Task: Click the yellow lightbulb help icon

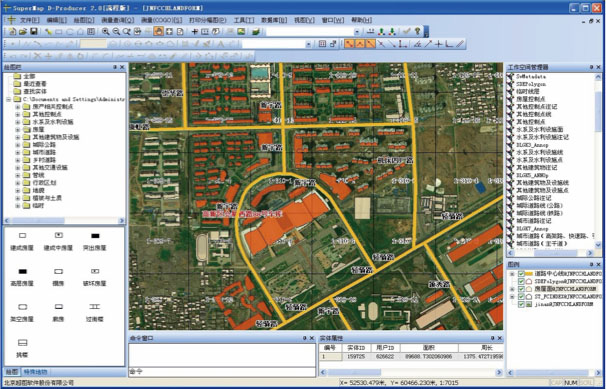Action: pos(417,32)
